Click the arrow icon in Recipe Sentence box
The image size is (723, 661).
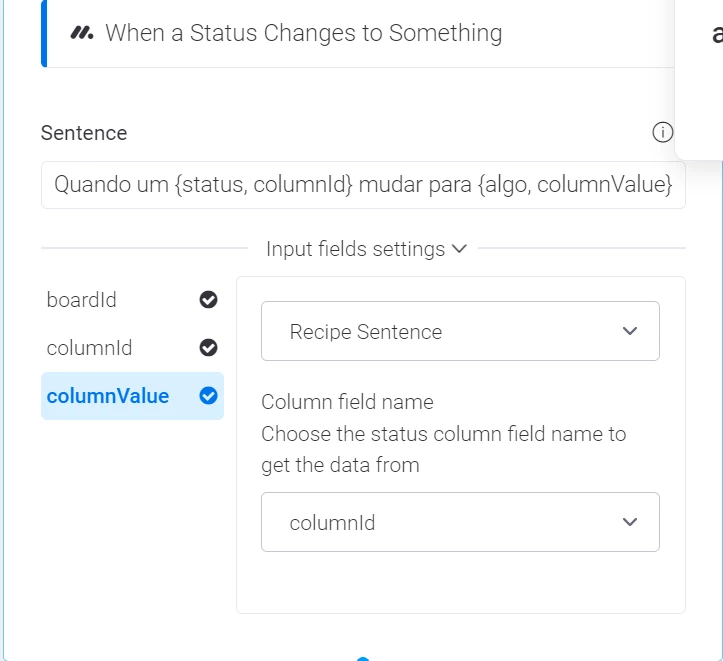pos(630,331)
